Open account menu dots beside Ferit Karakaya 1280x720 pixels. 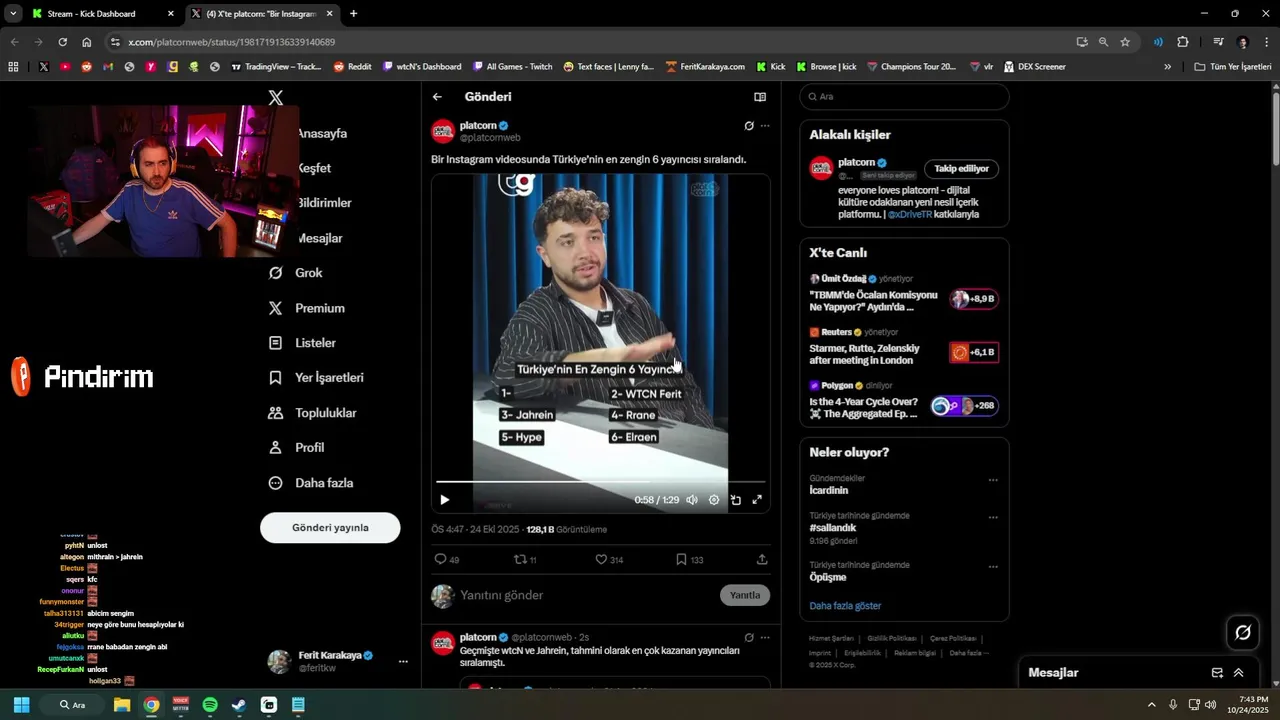point(403,662)
